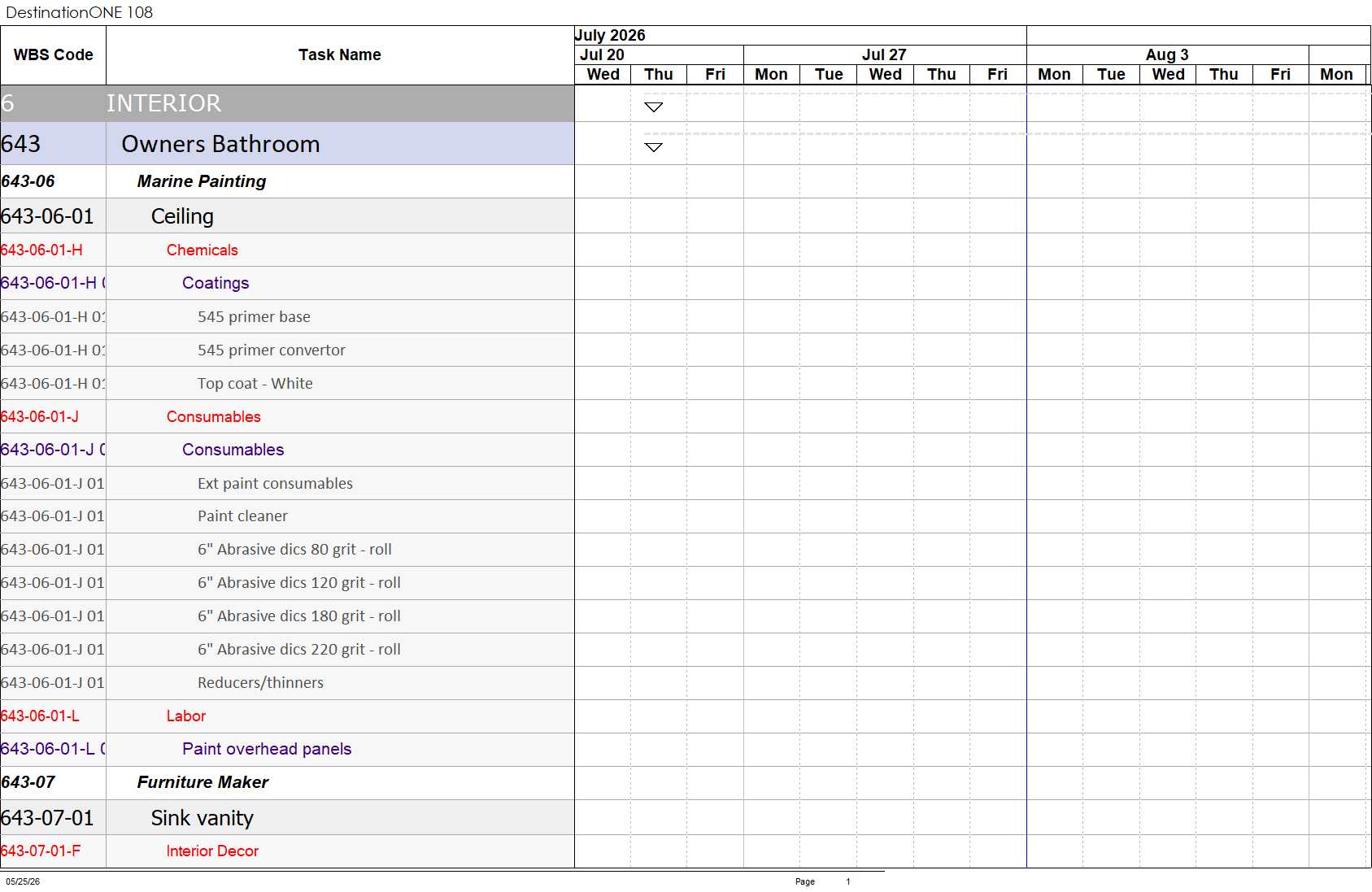This screenshot has width=1372, height=892.
Task: Click the Jul 27 week header
Action: 884,54
